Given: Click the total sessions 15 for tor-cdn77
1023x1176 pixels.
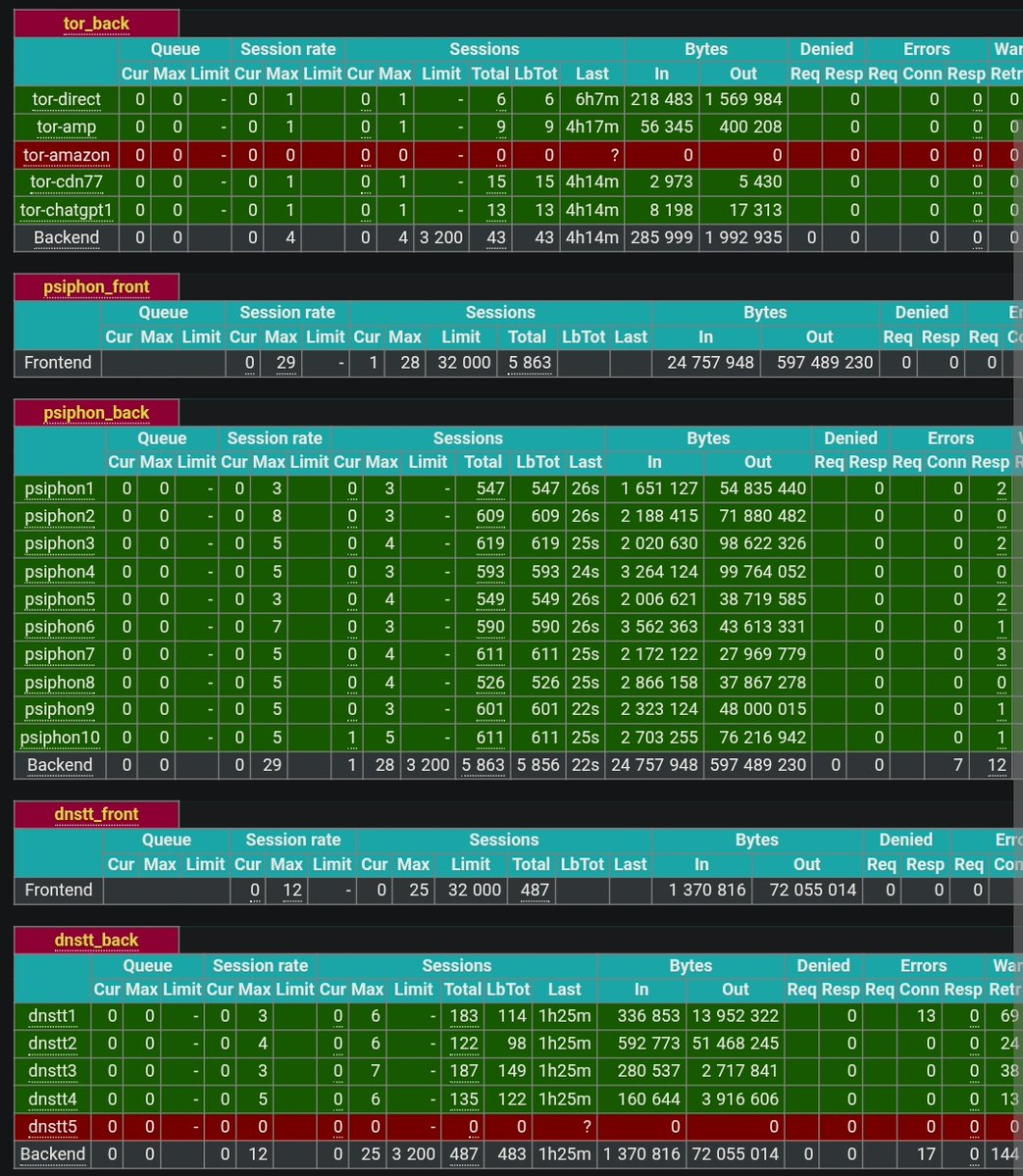Looking at the screenshot, I should (496, 181).
